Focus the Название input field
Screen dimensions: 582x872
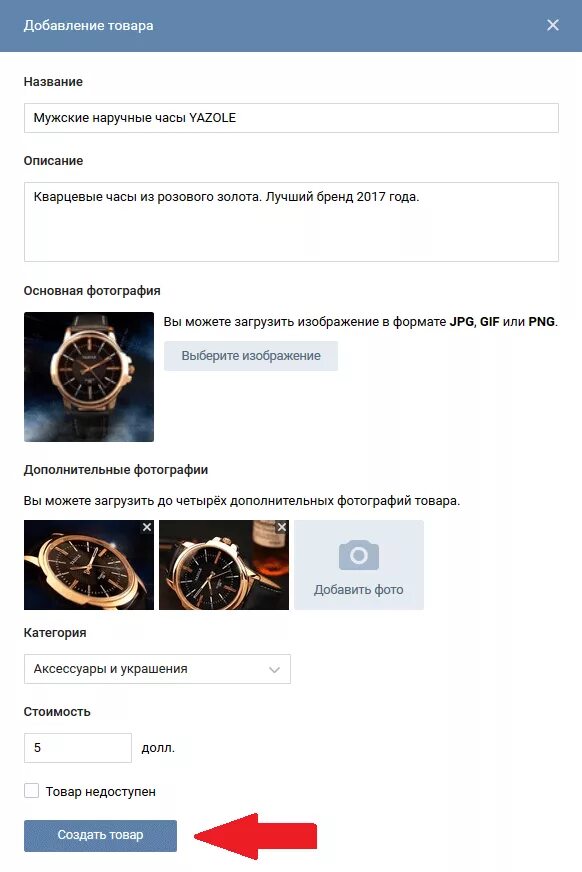291,118
